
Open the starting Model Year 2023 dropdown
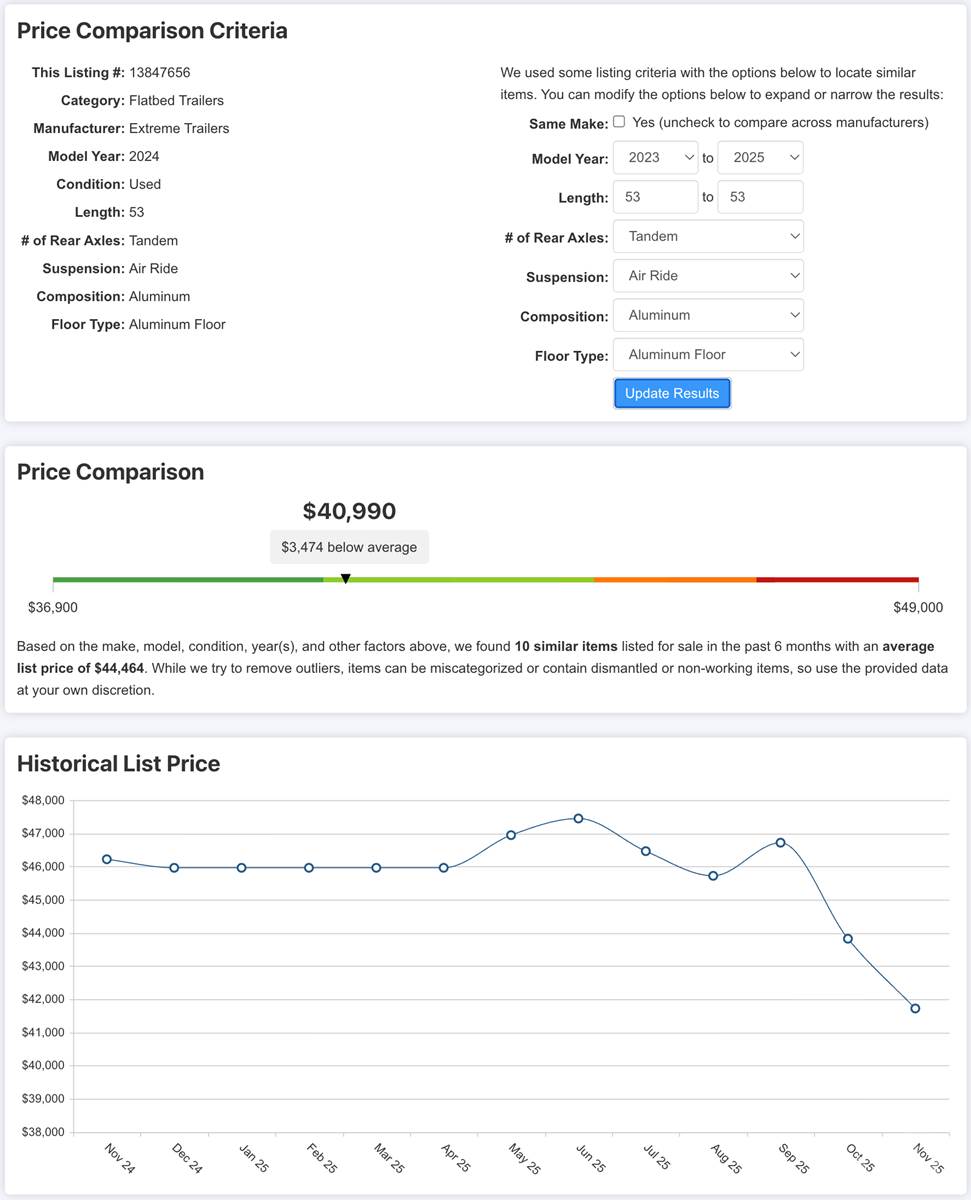[655, 158]
